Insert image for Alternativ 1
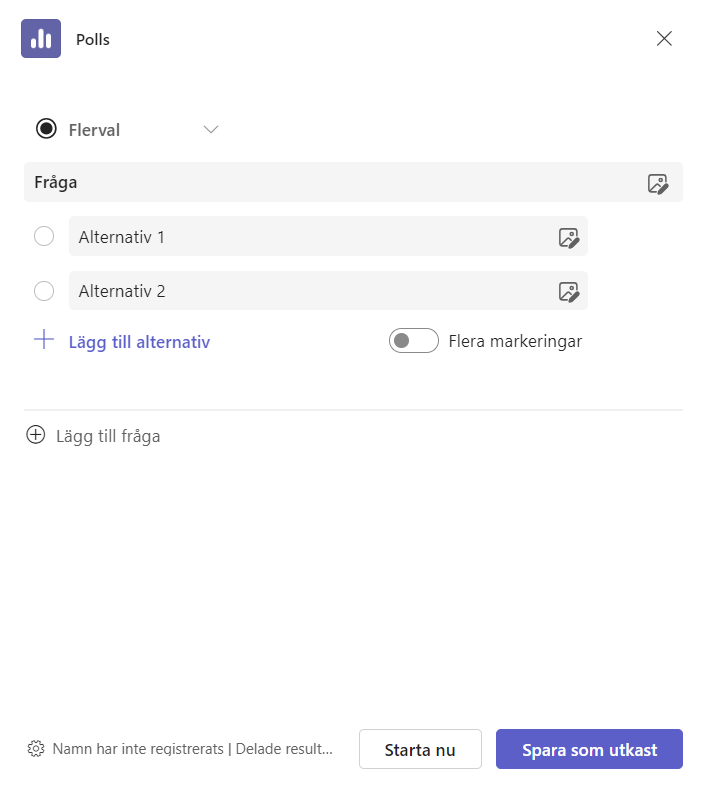 coord(568,238)
